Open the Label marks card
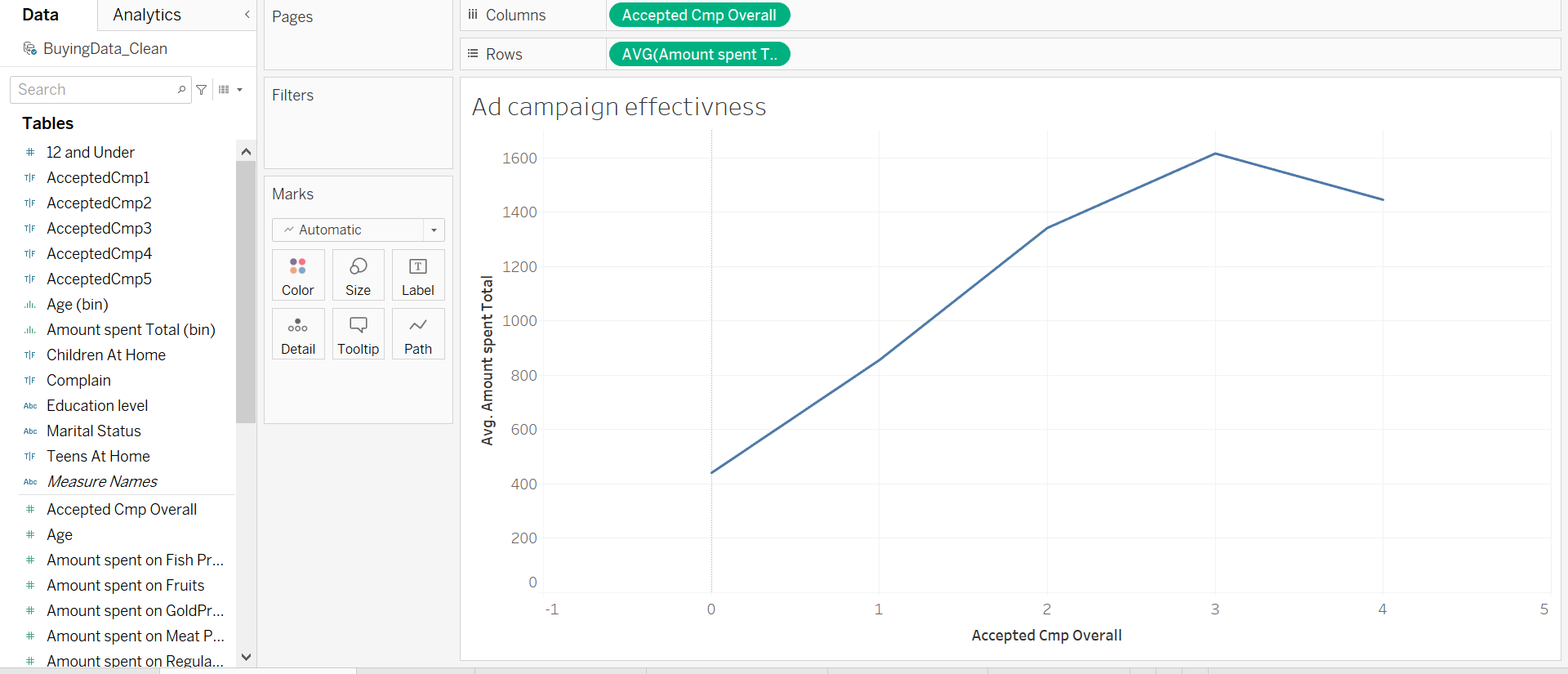 418,275
